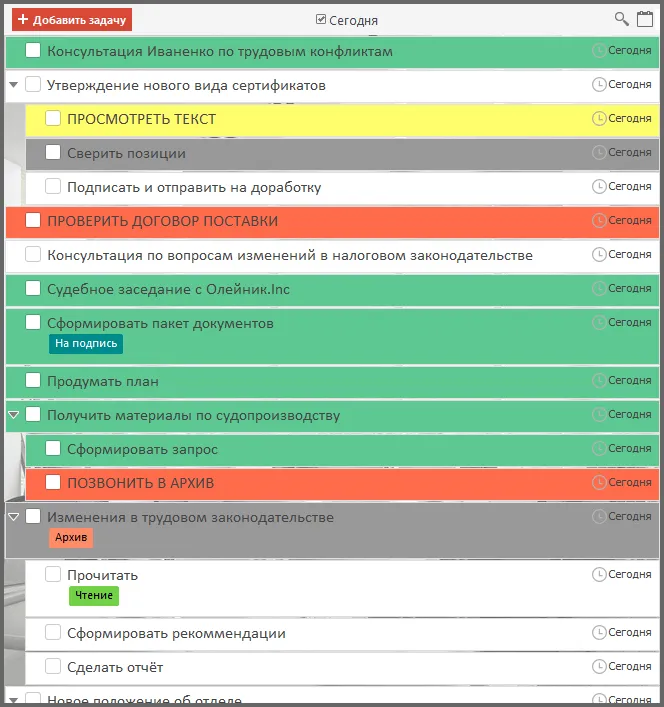This screenshot has width=664, height=707.
Task: Click the search magnifier icon
Action: click(621, 19)
